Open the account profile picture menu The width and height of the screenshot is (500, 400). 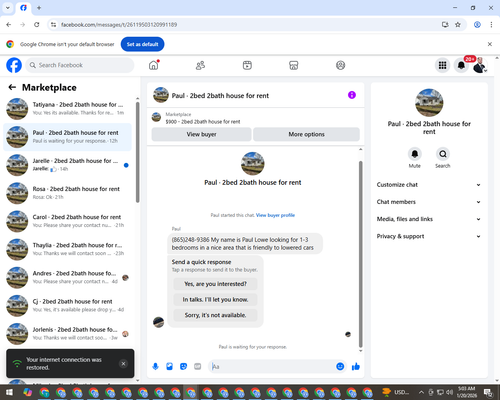point(480,65)
